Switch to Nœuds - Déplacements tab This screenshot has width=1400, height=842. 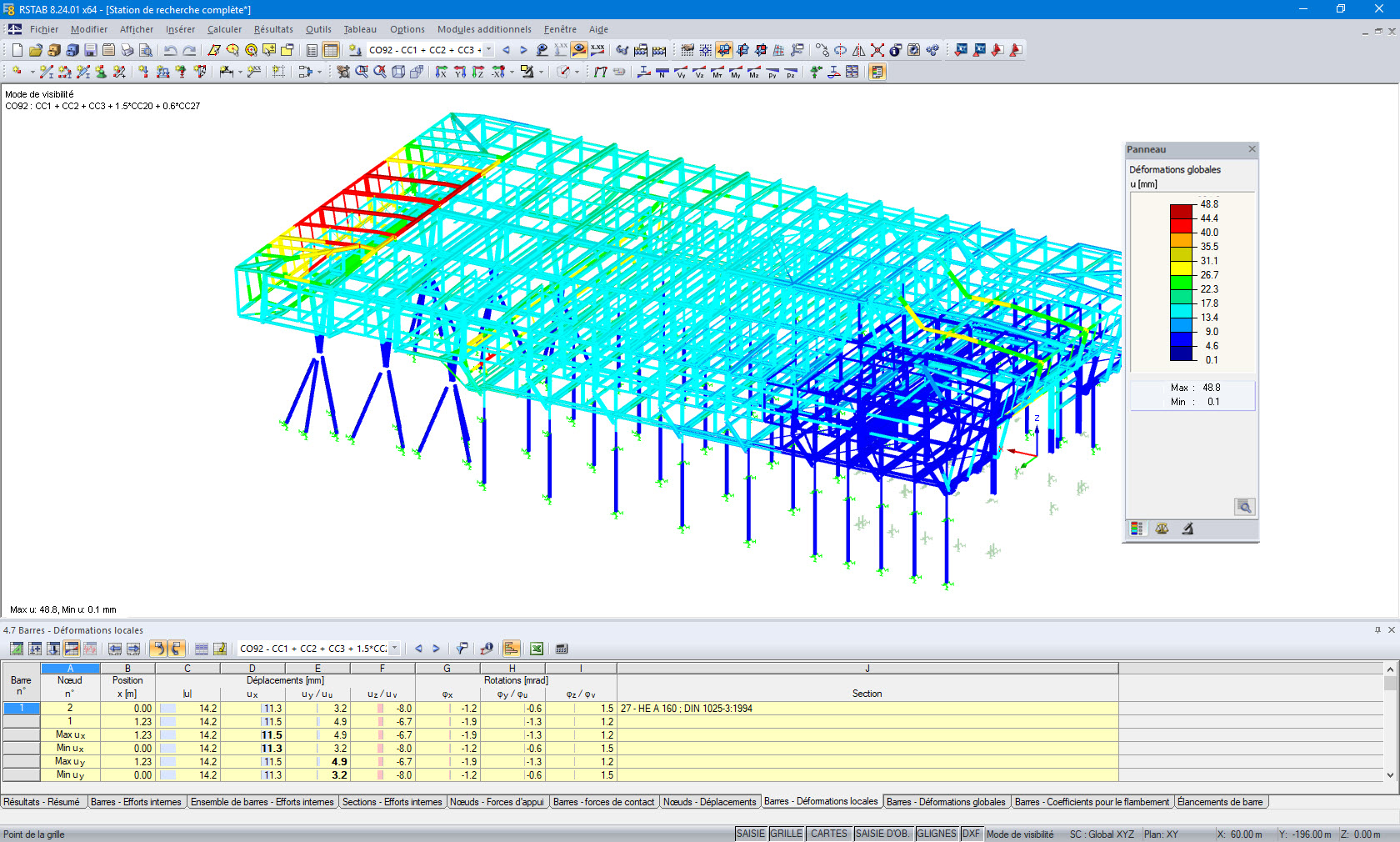click(x=709, y=802)
